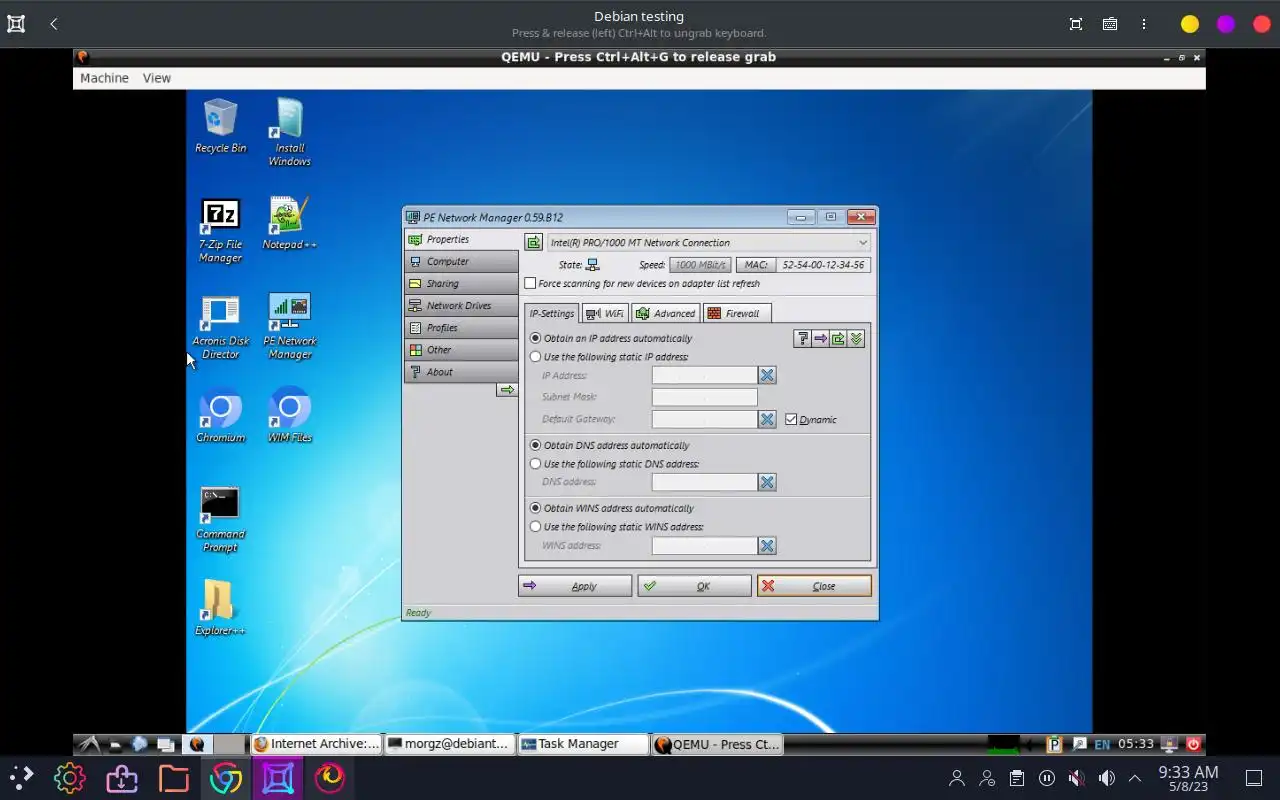Viewport: 1280px width, 800px height.
Task: Open the 7-Zip File Manager icon
Action: pyautogui.click(x=220, y=231)
